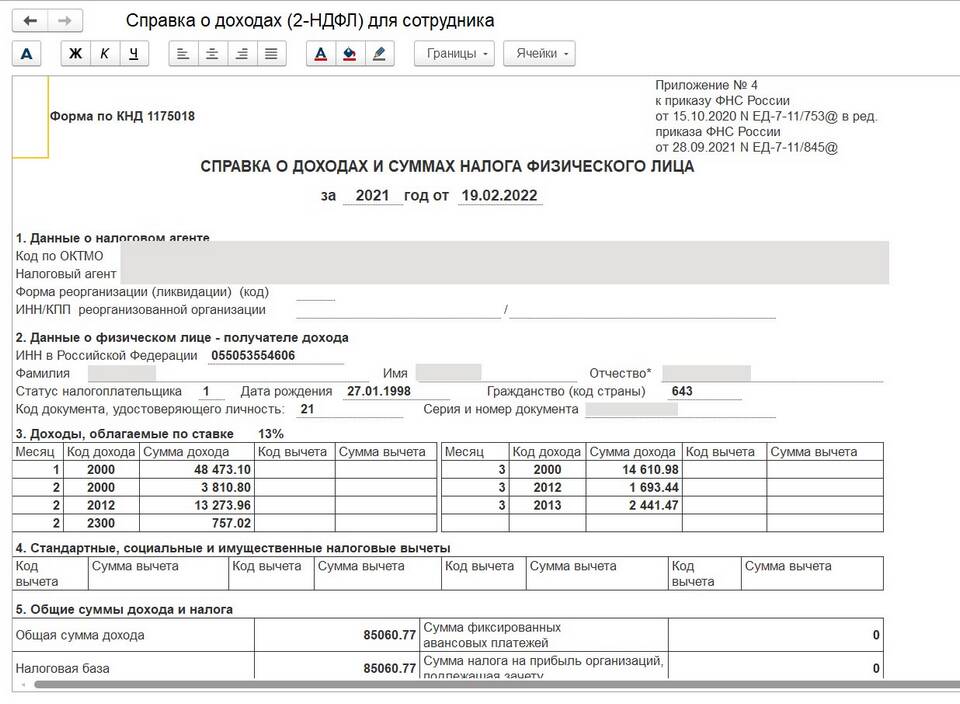
Task: Click citizenship country code 643
Action: coord(681,391)
